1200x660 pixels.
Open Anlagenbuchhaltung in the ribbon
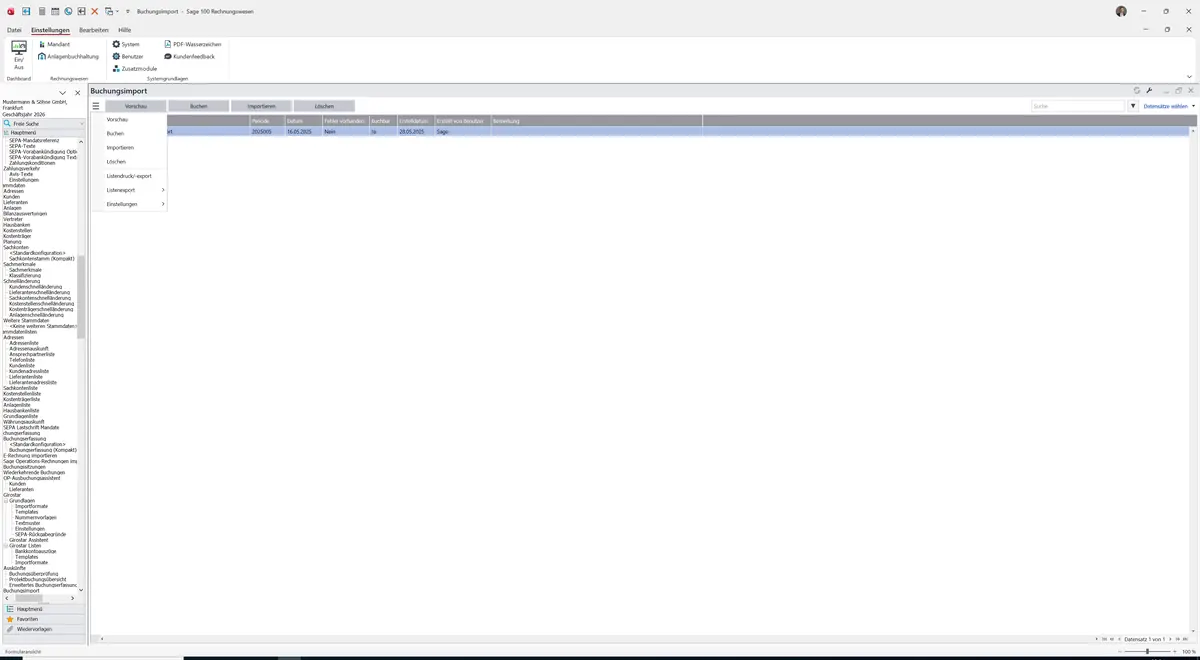click(68, 56)
